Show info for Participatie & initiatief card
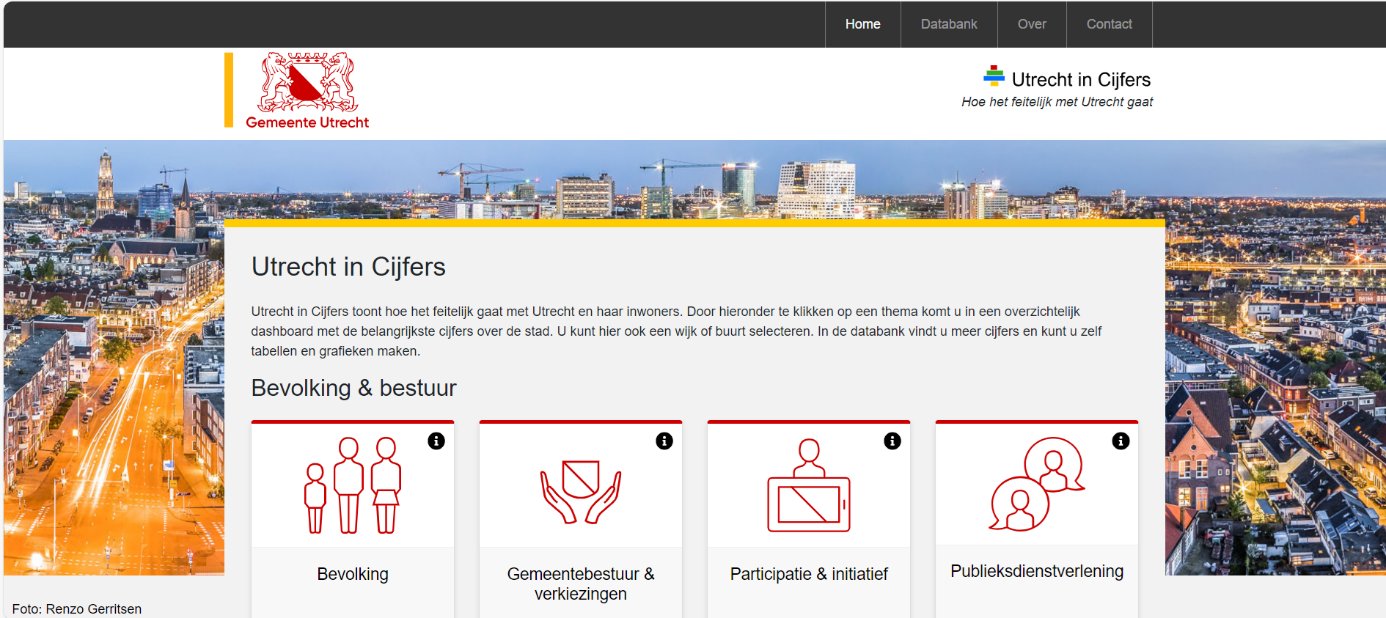Viewport: 1386px width, 618px height. [x=892, y=441]
